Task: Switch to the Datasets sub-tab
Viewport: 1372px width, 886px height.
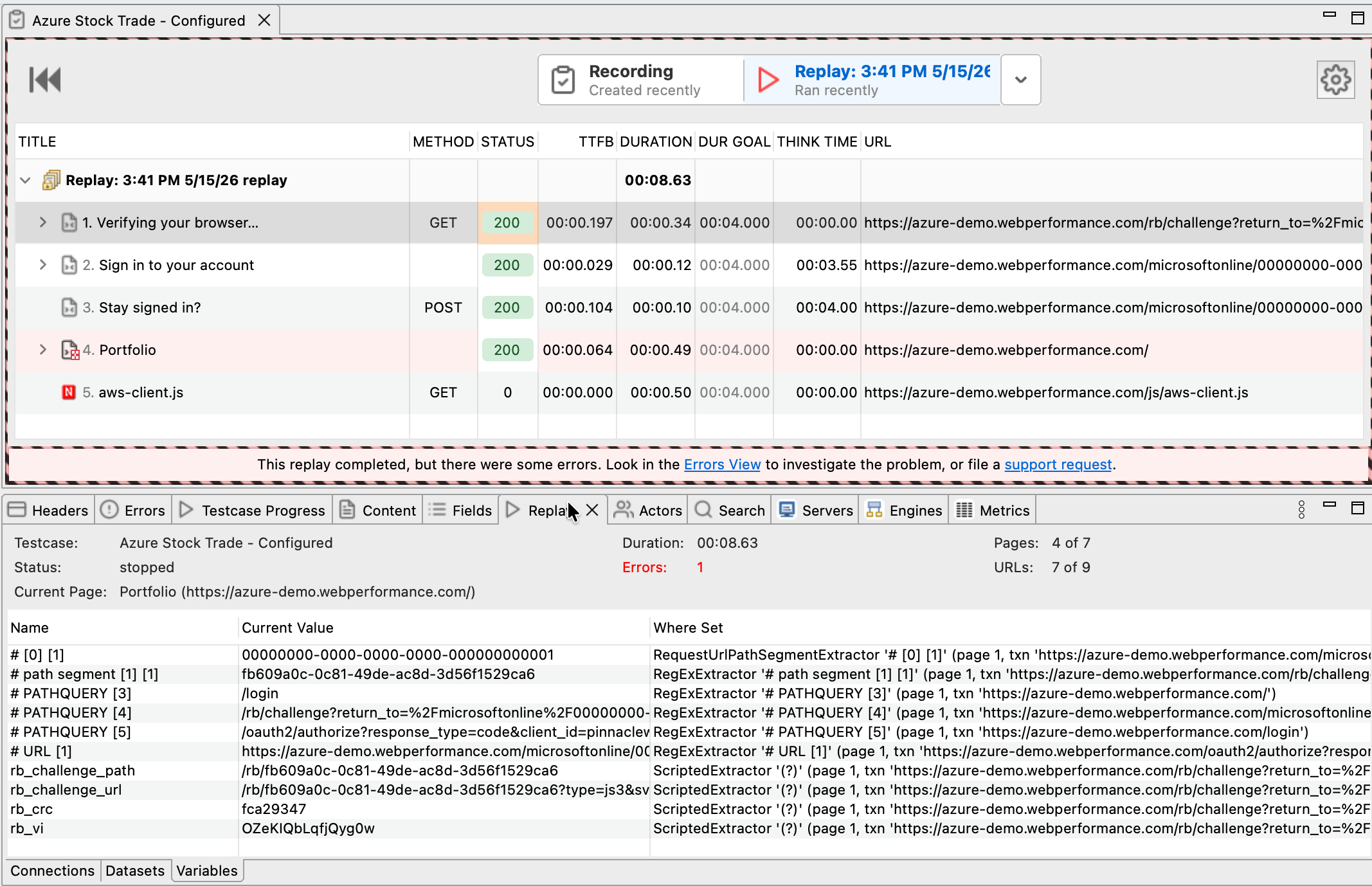Action: click(135, 871)
